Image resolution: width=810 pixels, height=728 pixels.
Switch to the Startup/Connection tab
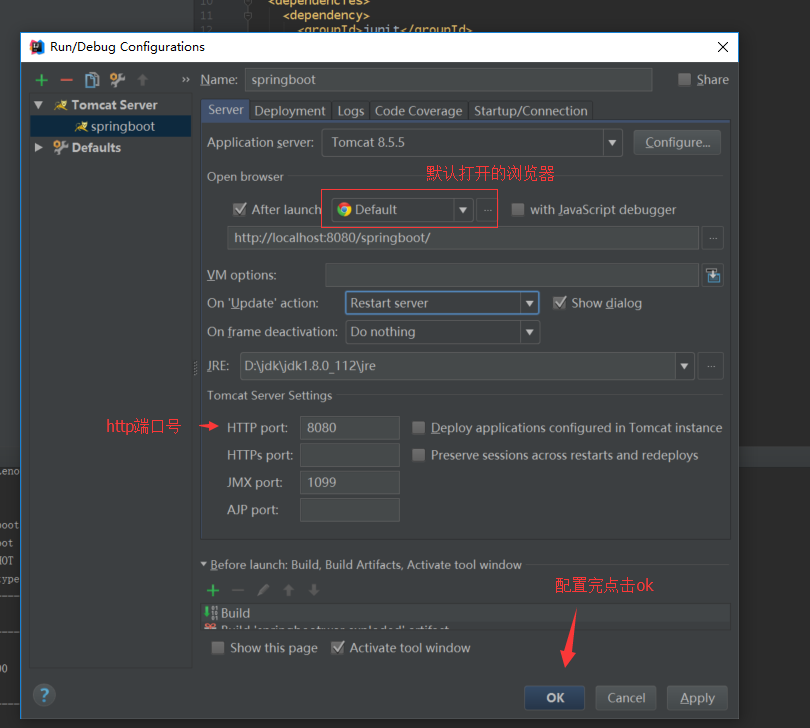531,111
